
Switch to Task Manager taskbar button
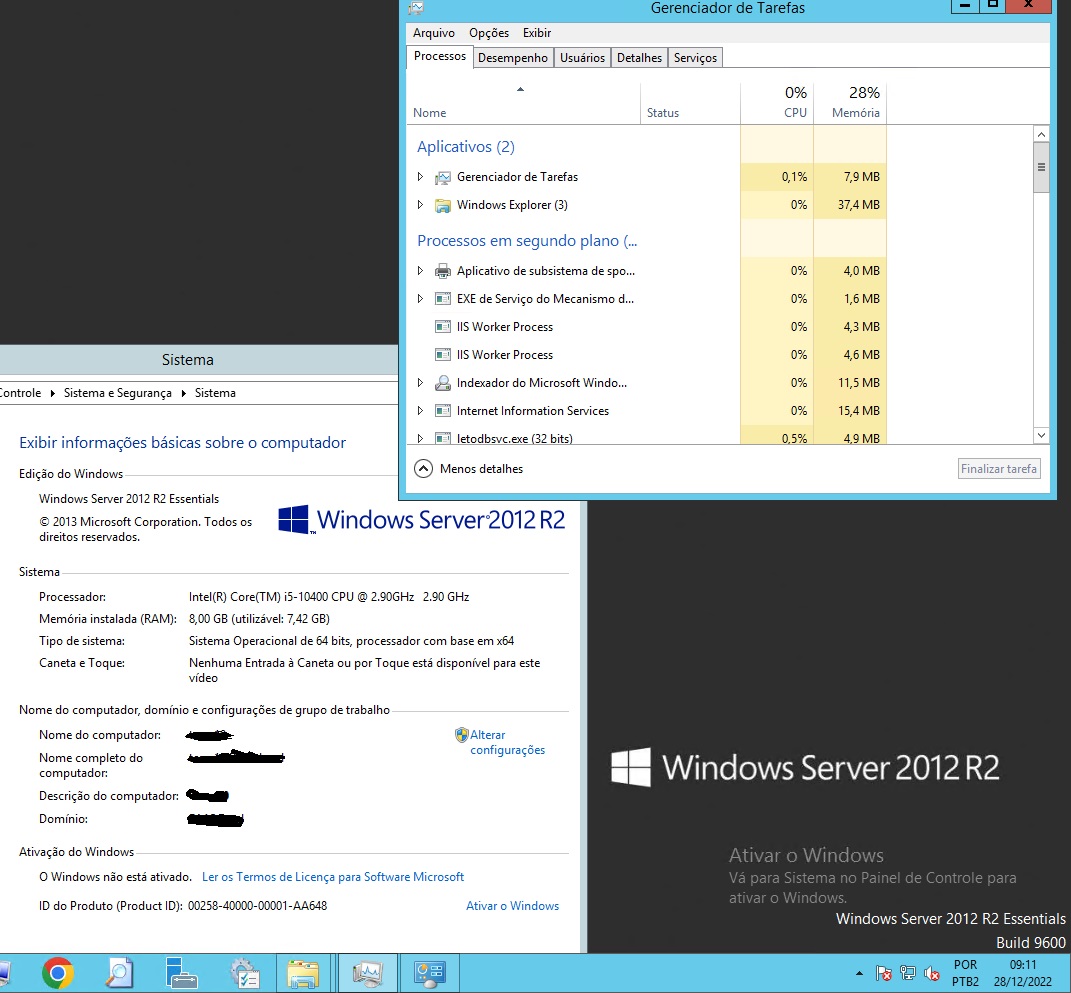coord(367,973)
